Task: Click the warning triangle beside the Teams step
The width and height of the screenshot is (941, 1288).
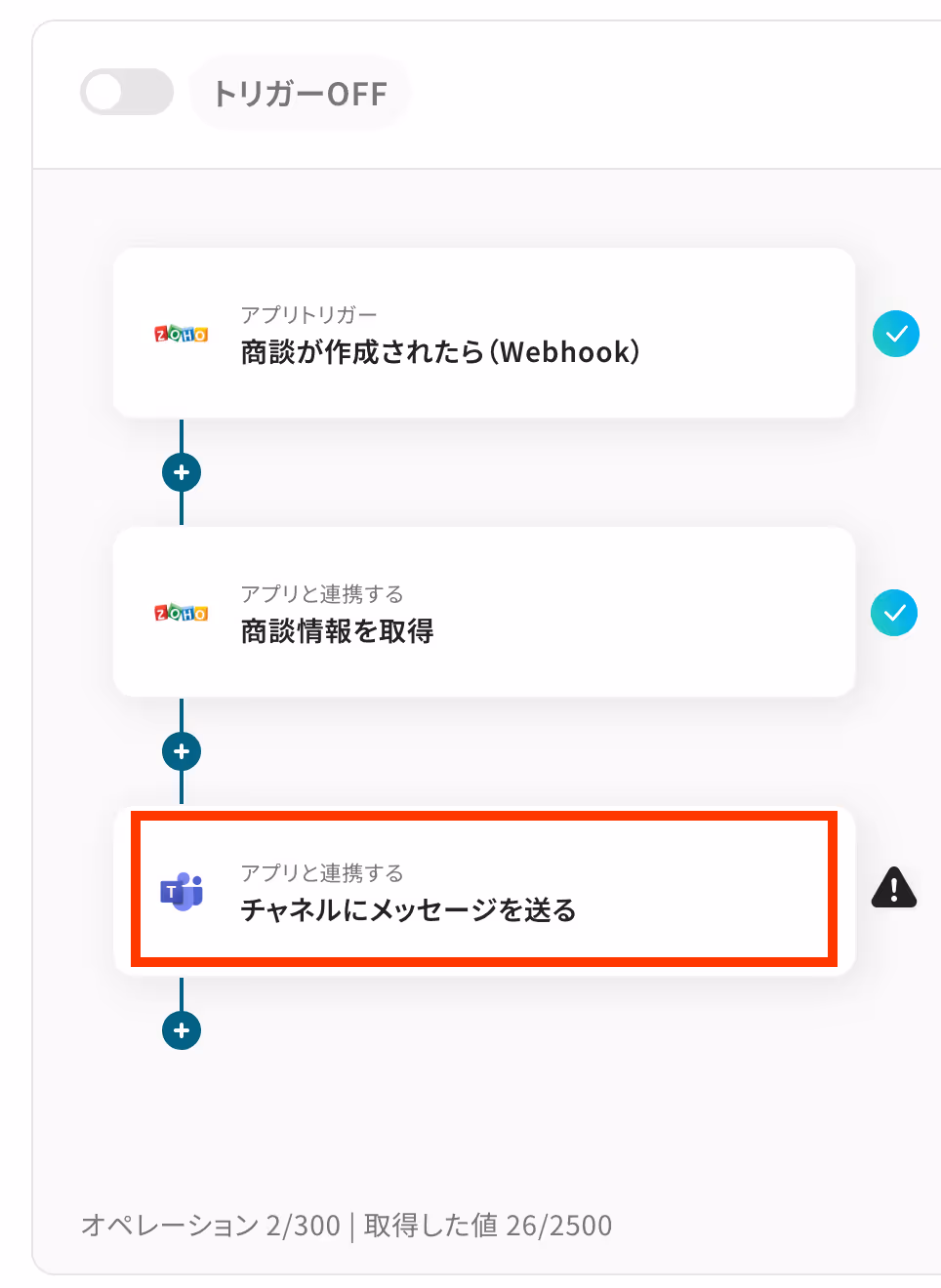Action: (894, 887)
